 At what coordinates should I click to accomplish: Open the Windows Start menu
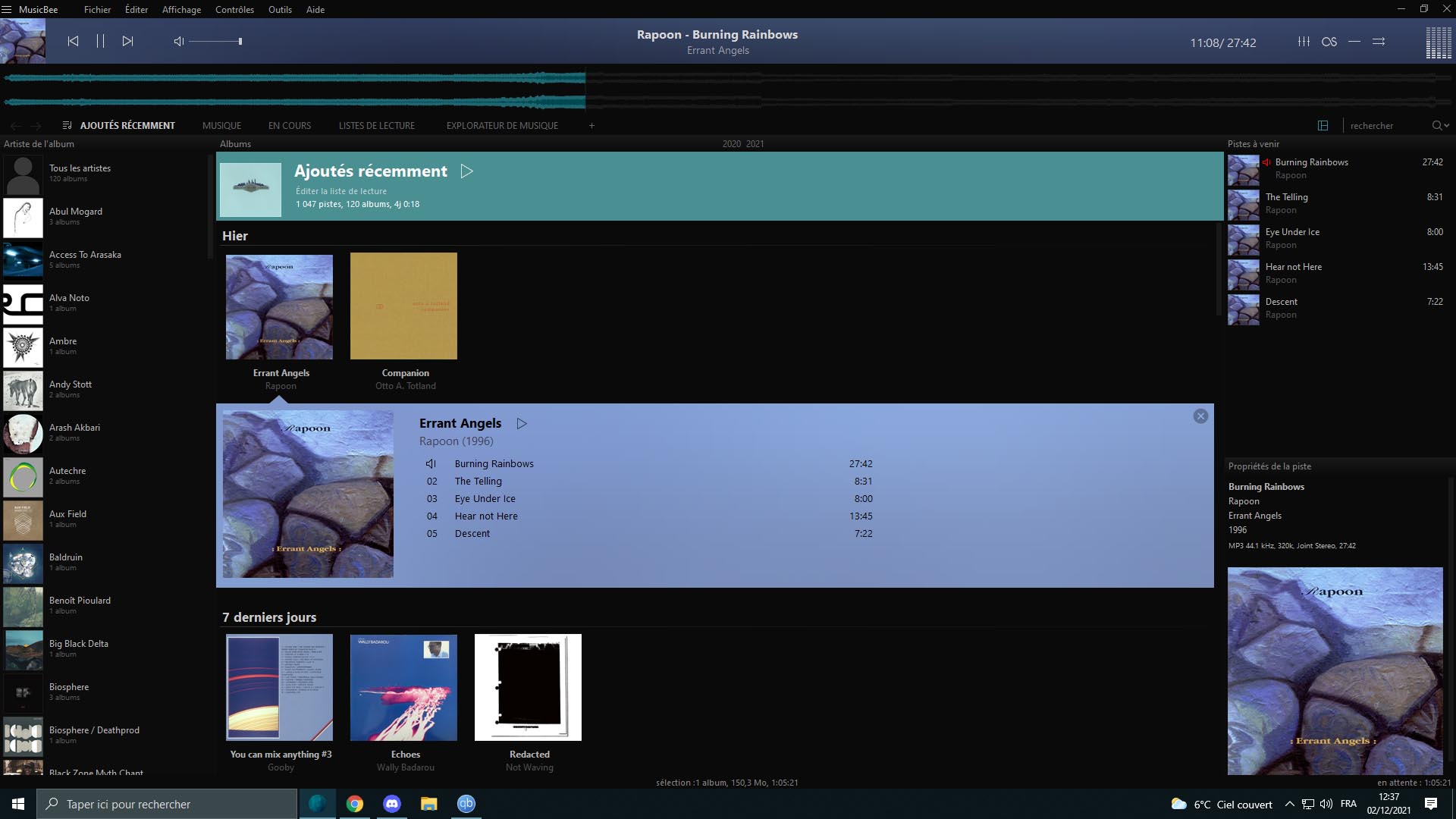pyautogui.click(x=18, y=804)
